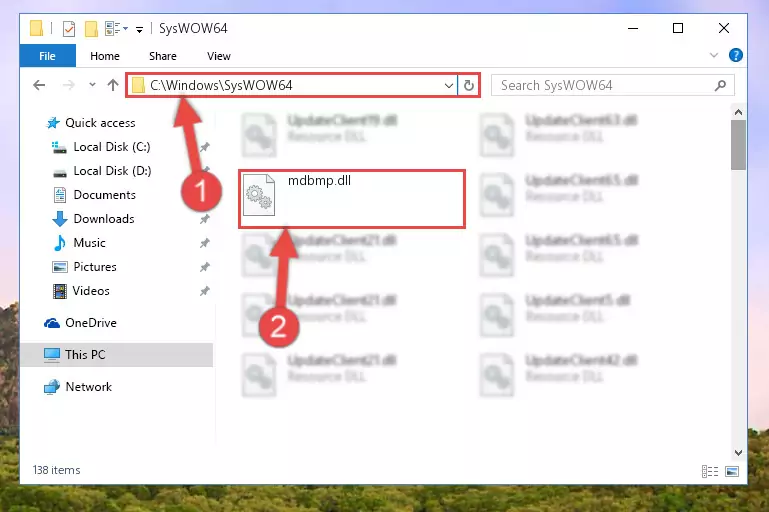
Task: Click the Quick access star icon
Action: (x=52, y=123)
